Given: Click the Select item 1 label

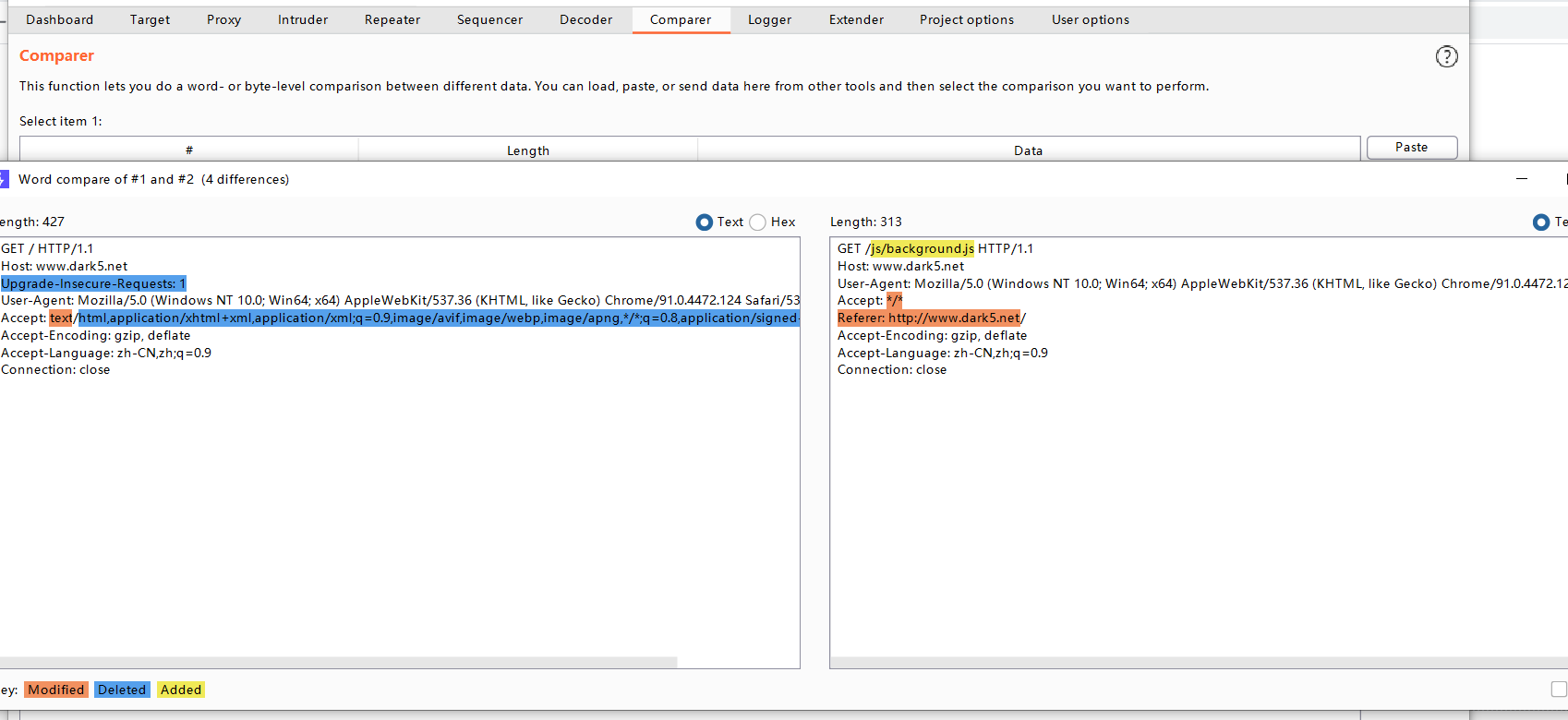Looking at the screenshot, I should 61,121.
